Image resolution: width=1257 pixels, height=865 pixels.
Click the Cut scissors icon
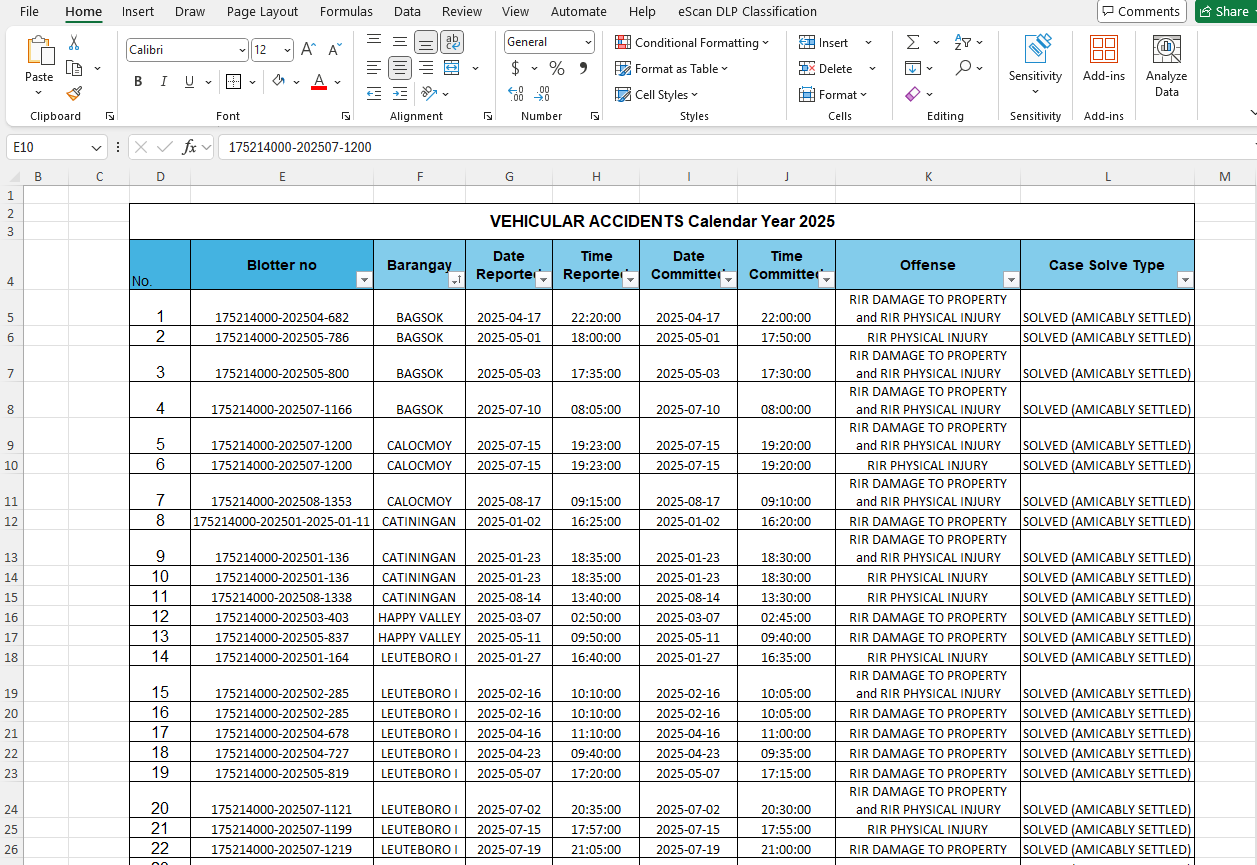(74, 43)
